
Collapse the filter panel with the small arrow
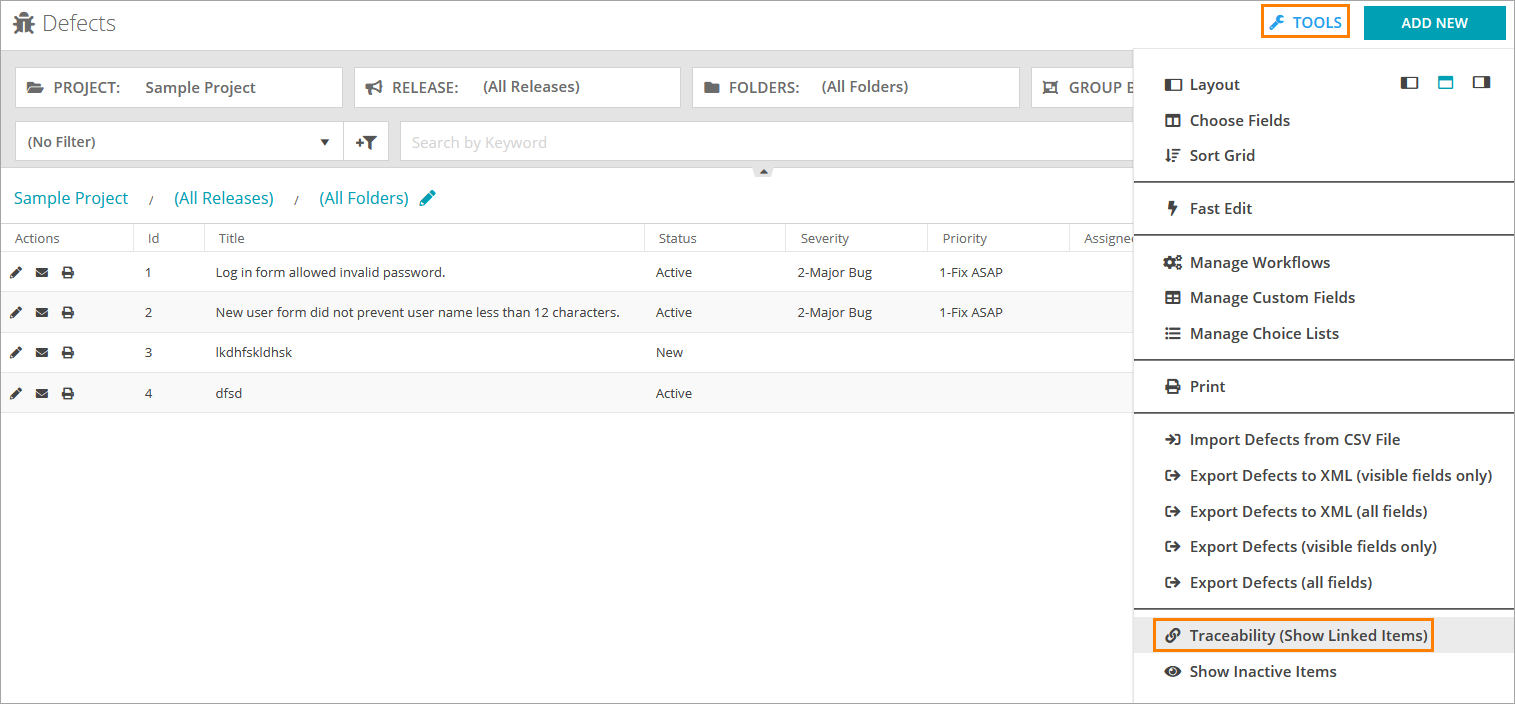point(763,172)
